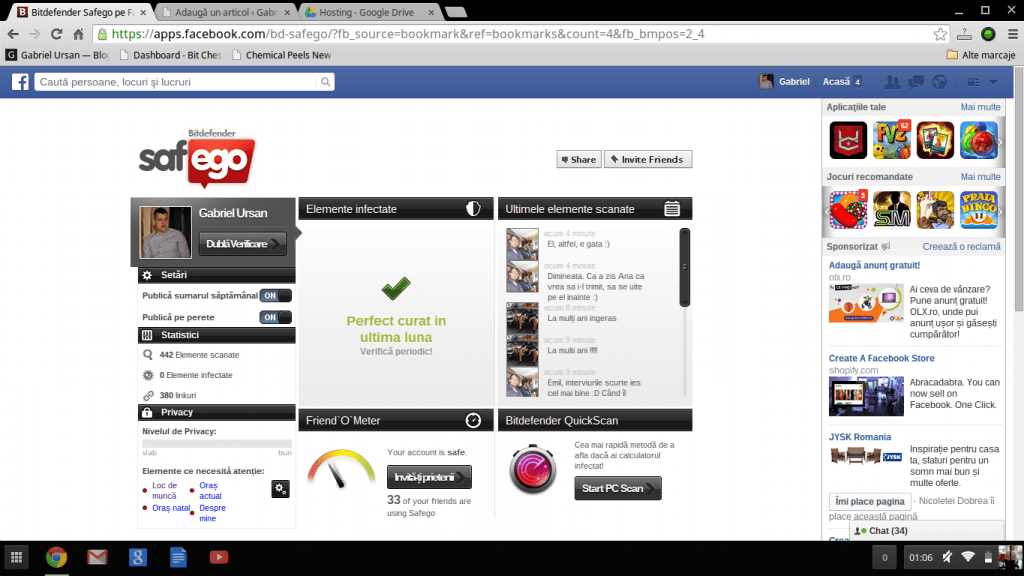Click the scanned items list scrollbar

(684, 267)
